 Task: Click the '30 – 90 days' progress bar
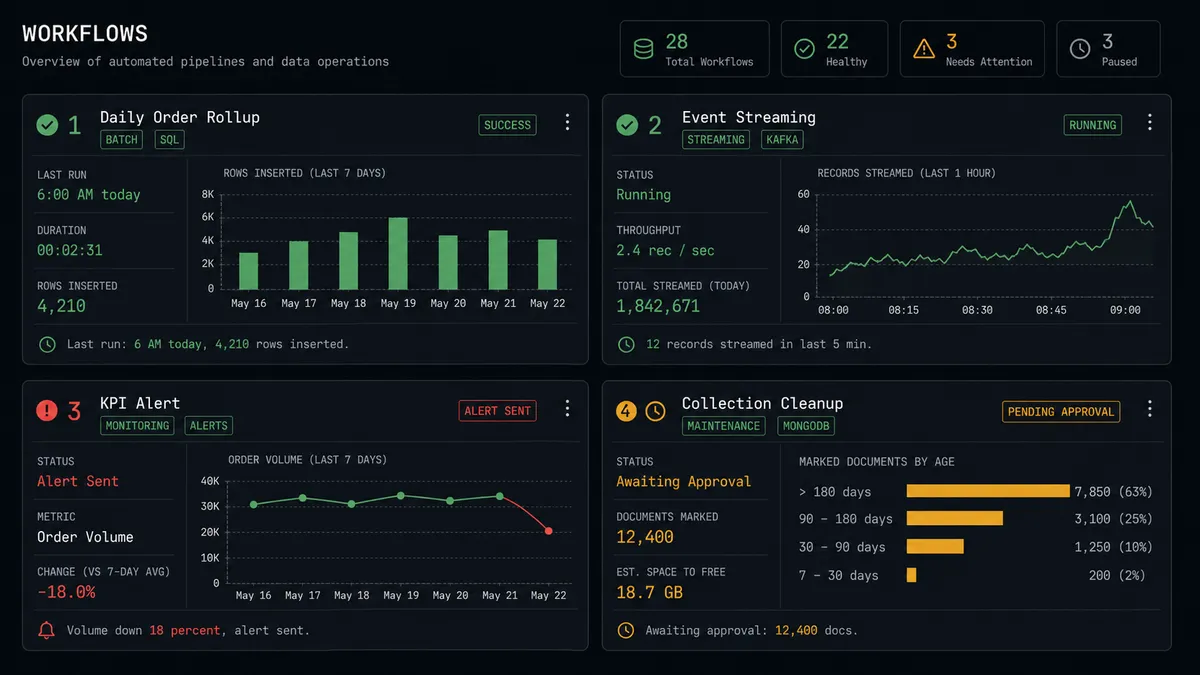click(935, 546)
